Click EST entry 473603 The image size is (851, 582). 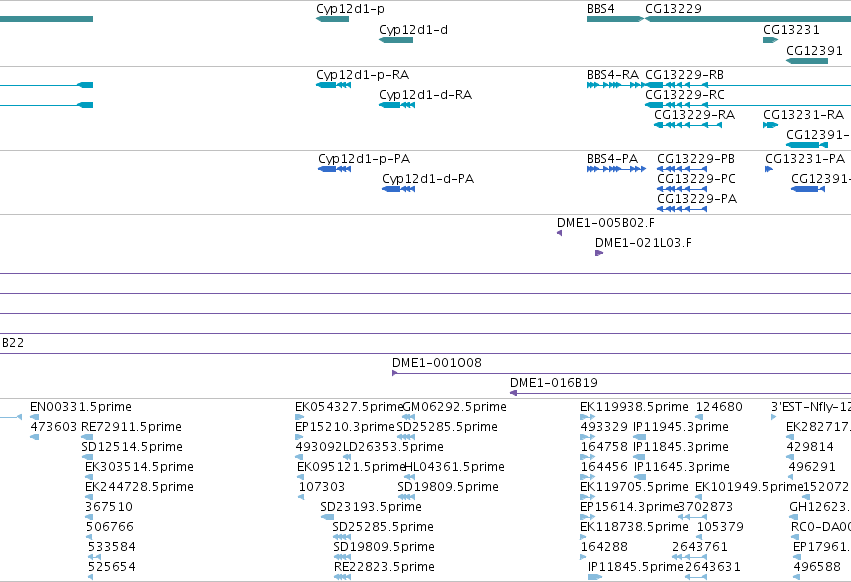tap(53, 427)
